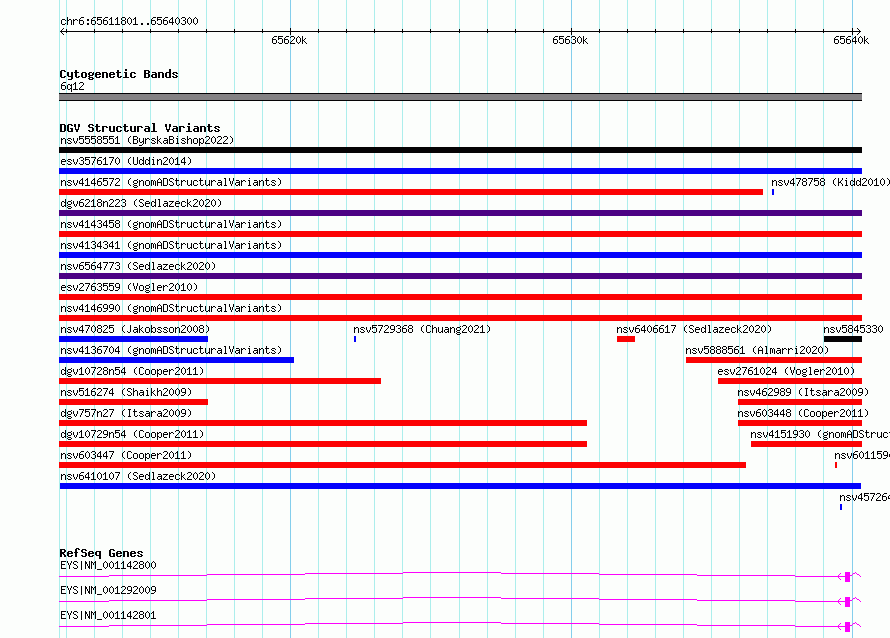Open esv2761024 (Vogler2010) label
The image size is (890, 638).
tap(786, 371)
